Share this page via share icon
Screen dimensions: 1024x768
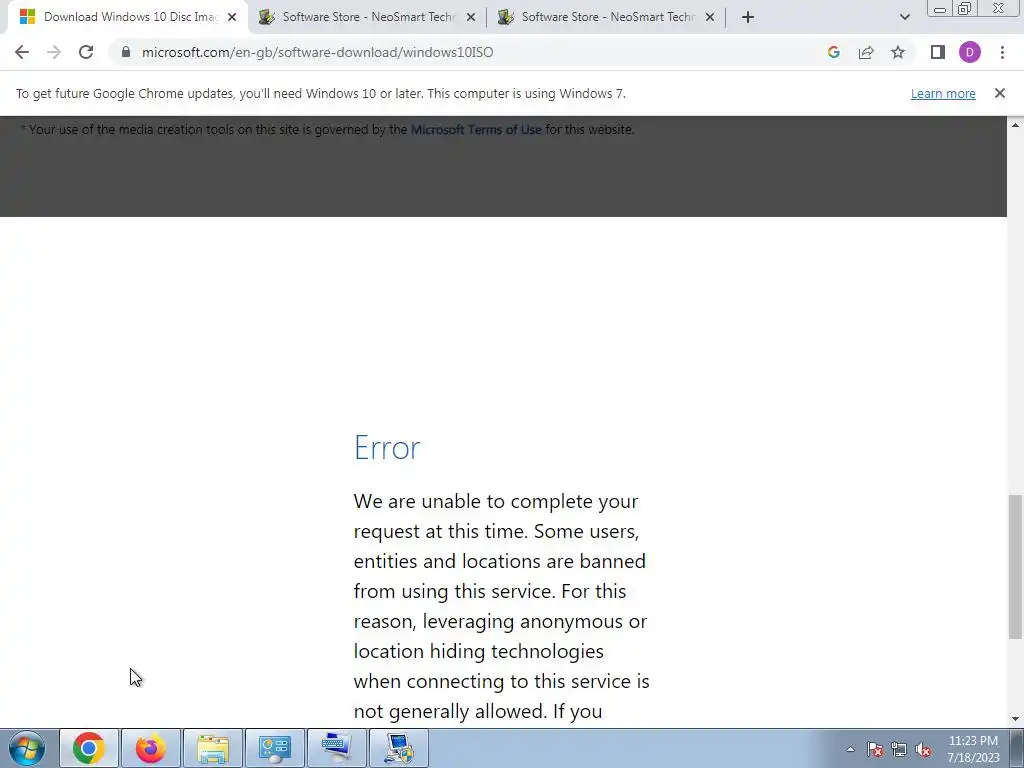(866, 52)
